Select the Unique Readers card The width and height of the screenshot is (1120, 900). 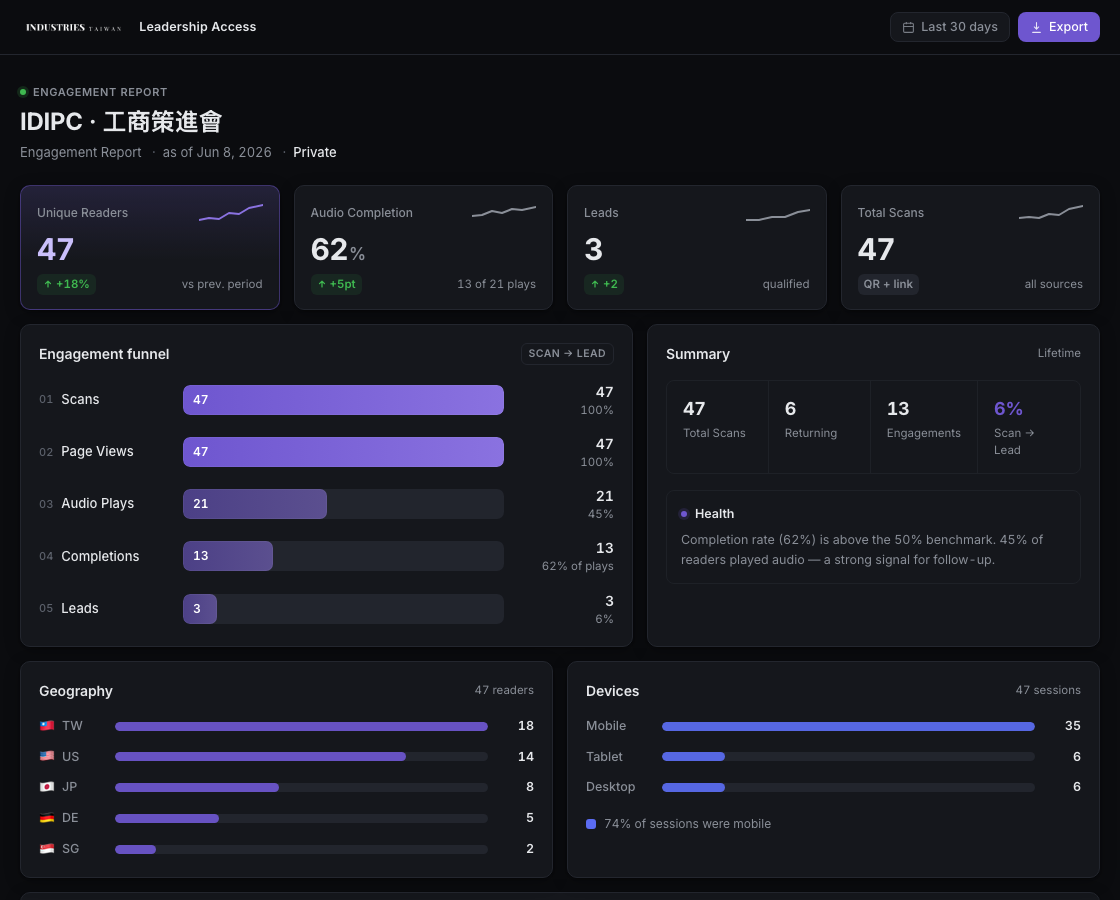[x=150, y=247]
